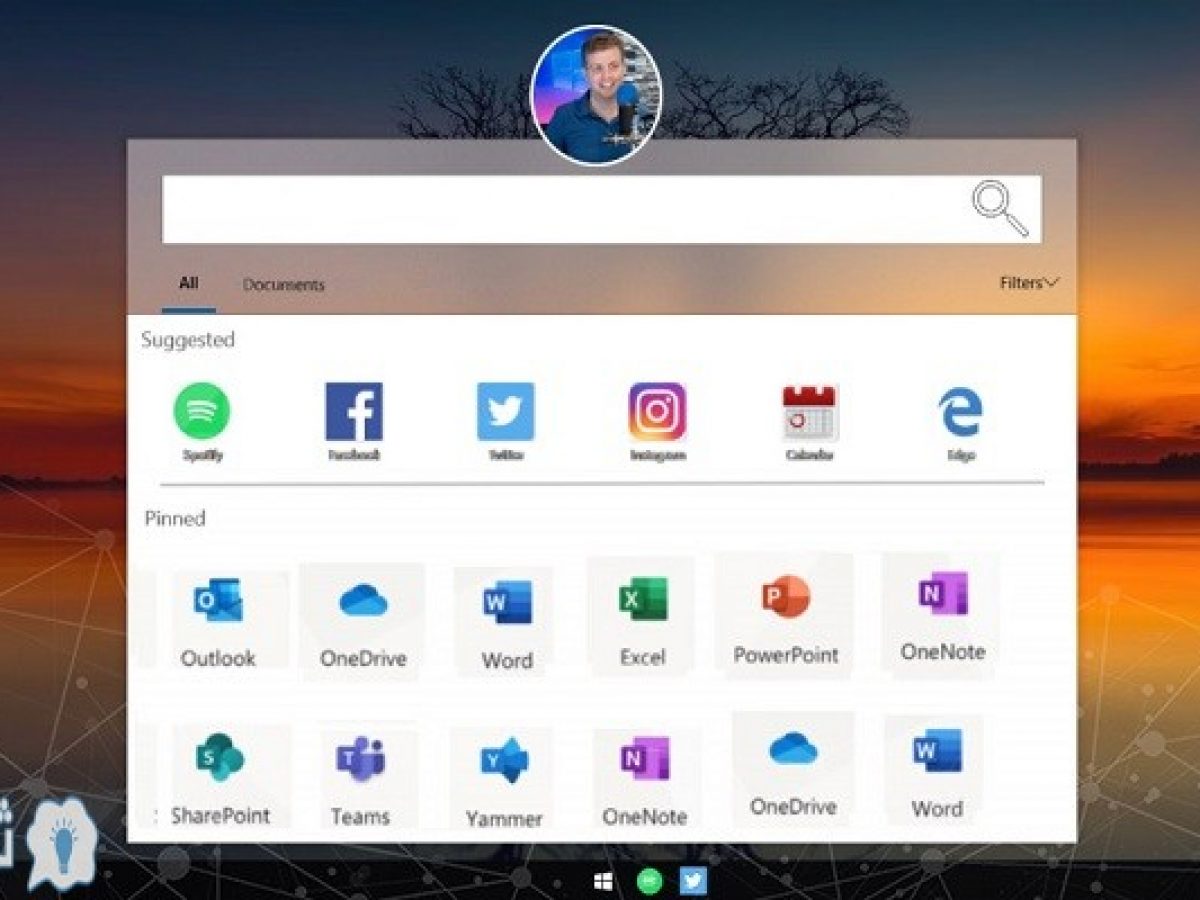Expand the Filters dropdown
1200x900 pixels.
[1029, 283]
